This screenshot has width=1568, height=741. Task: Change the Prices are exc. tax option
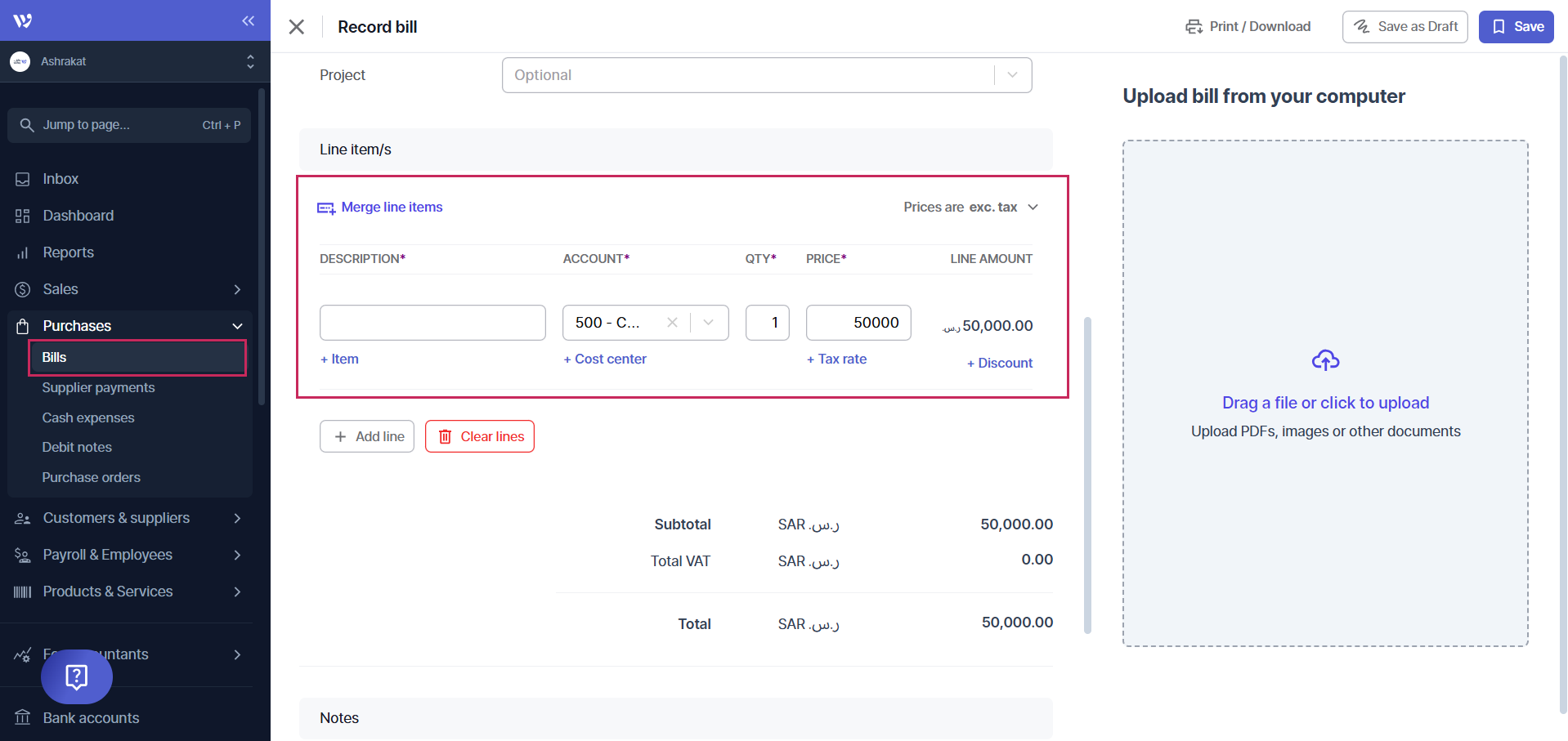point(970,208)
